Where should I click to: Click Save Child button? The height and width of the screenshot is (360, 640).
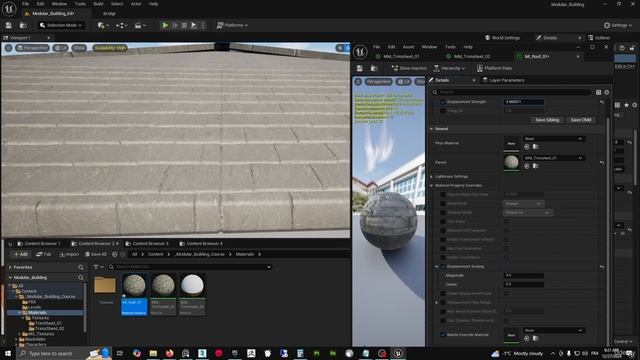581,120
